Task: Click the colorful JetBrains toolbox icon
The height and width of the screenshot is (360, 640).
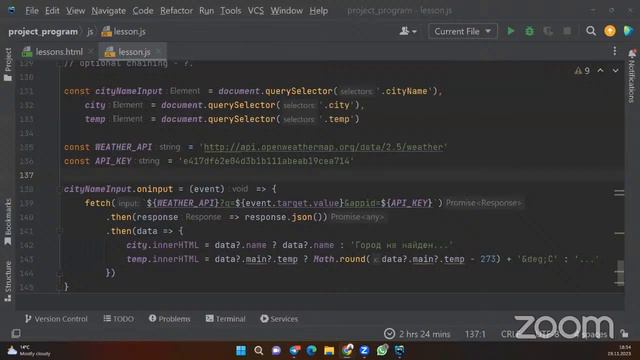Action: [629, 31]
